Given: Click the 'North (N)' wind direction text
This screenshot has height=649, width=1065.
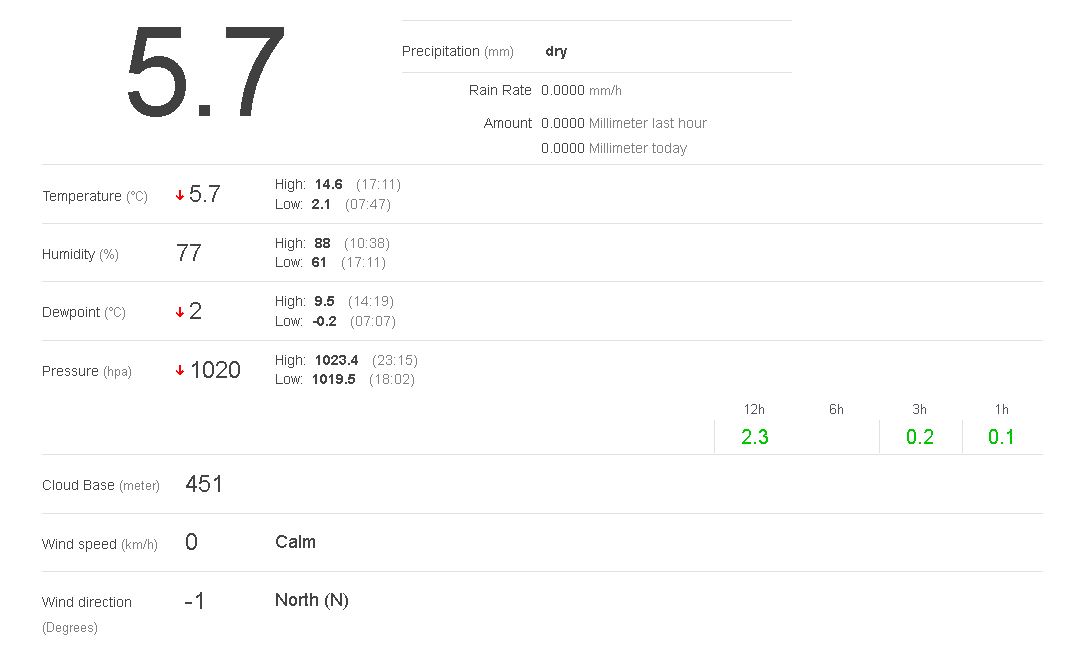Looking at the screenshot, I should click(312, 600).
